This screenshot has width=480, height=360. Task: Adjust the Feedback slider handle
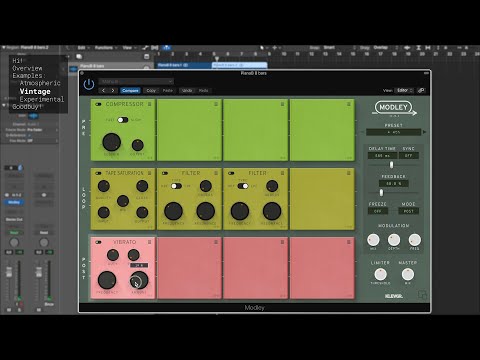pyautogui.click(x=381, y=192)
